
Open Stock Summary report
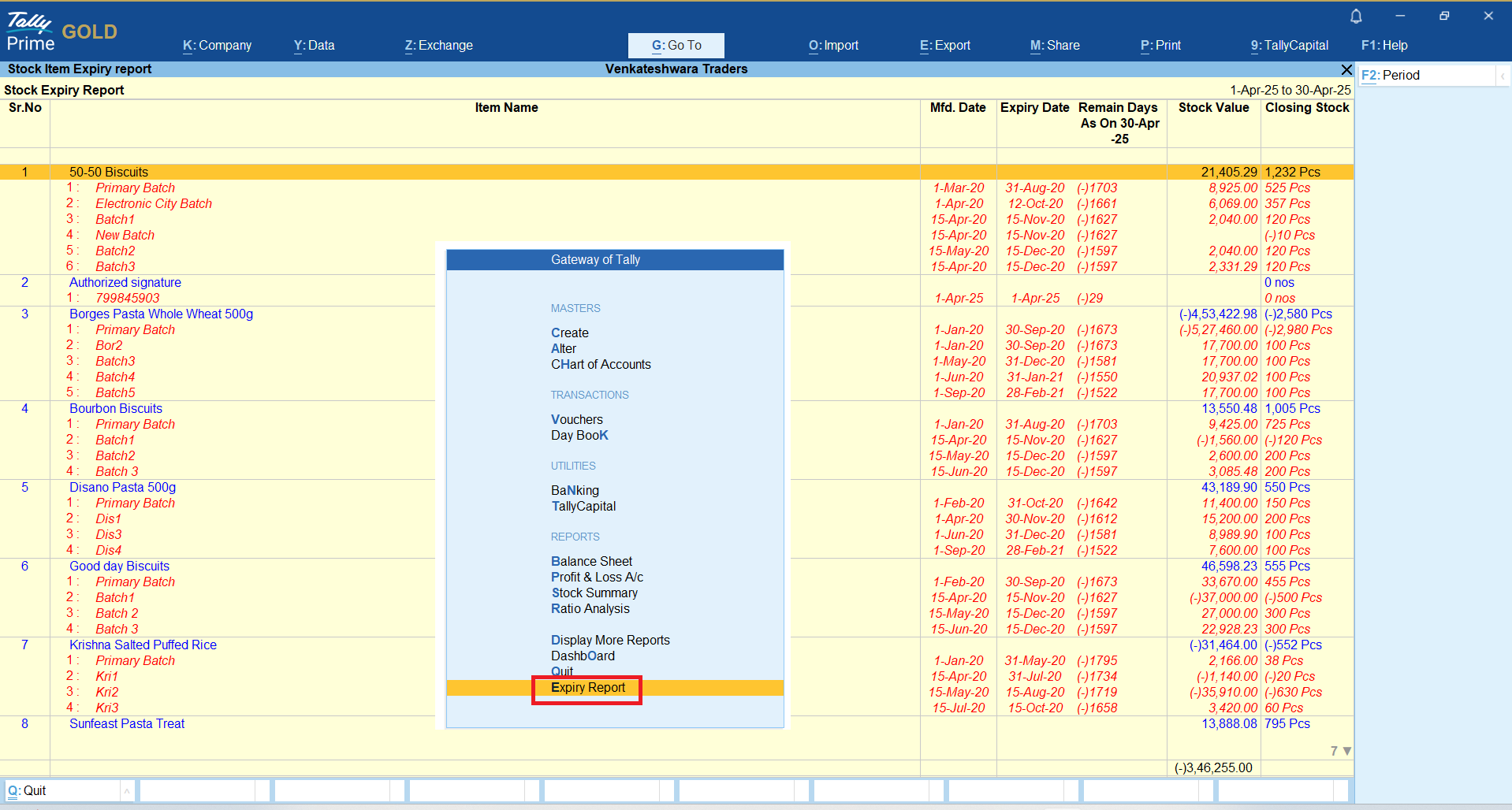594,593
